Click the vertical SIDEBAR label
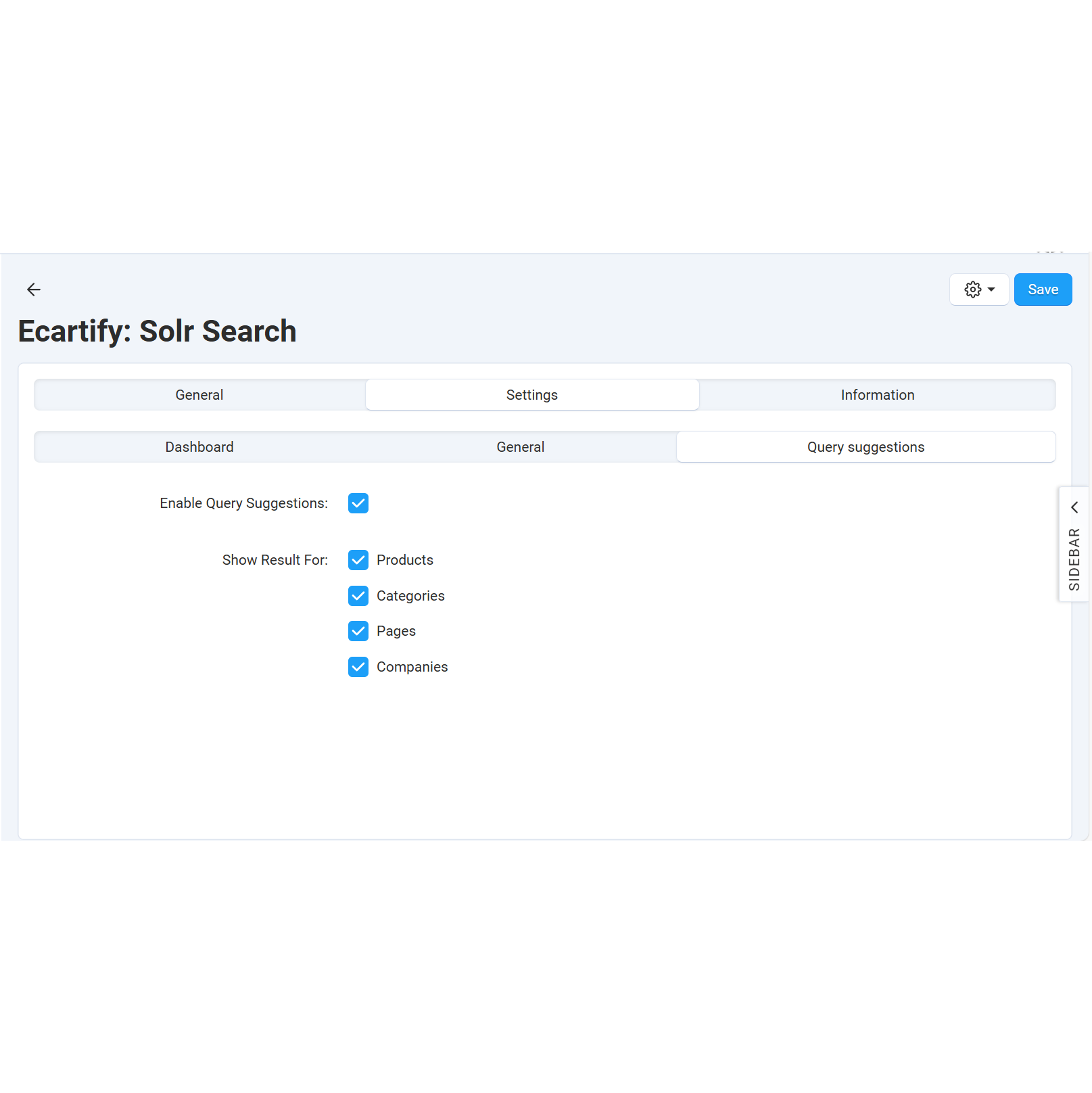Image resolution: width=1092 pixels, height=1093 pixels. pyautogui.click(x=1074, y=559)
